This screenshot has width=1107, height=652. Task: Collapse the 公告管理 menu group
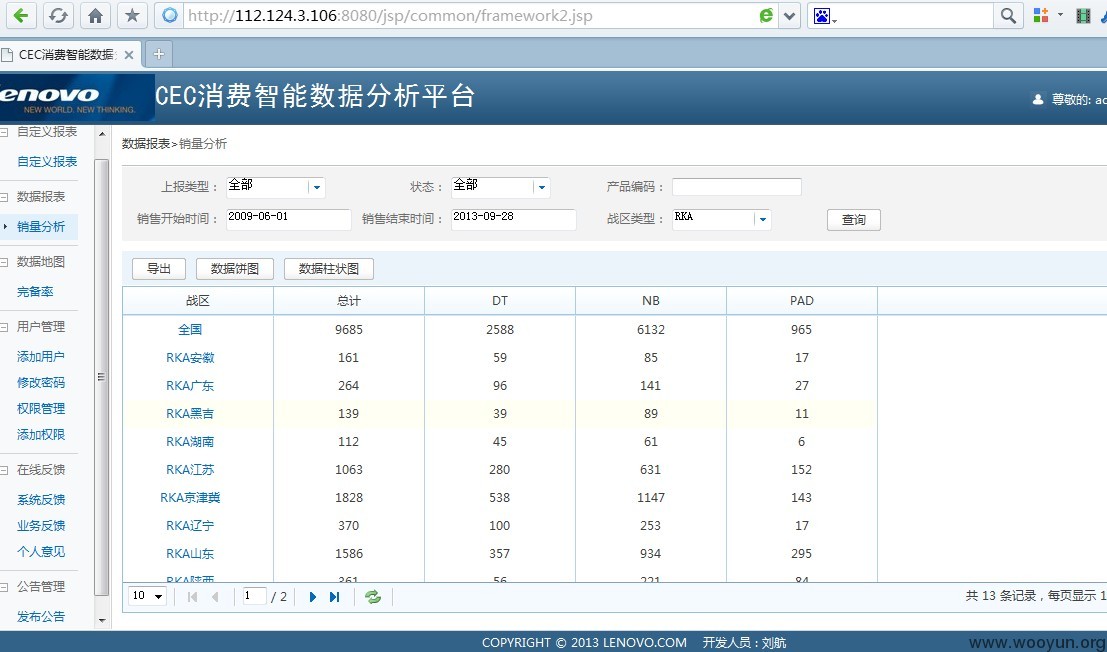4,587
